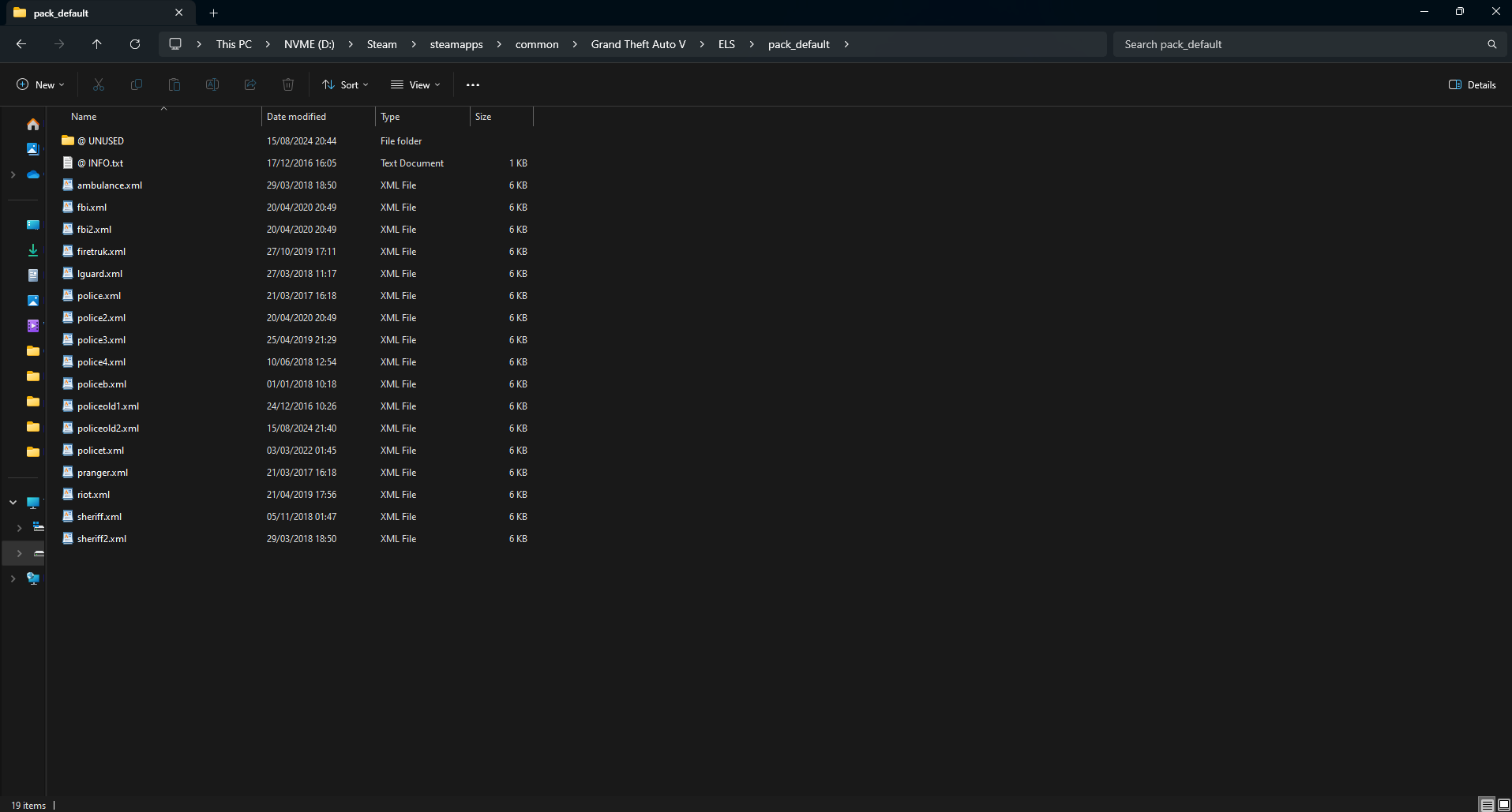Switch to large thumbnails view in status bar

1503,805
